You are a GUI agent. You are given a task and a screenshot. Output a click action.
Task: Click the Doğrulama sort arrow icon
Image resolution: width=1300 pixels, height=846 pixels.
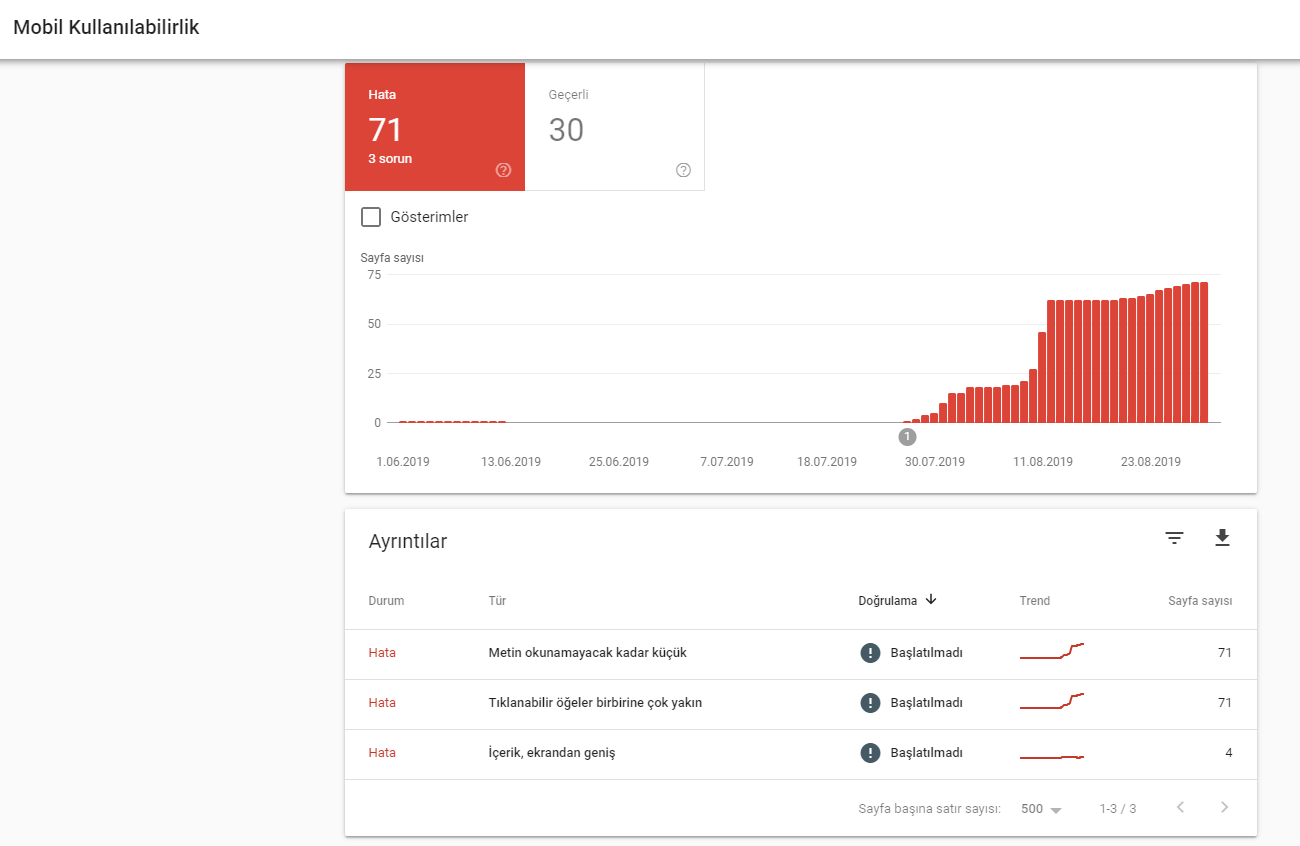(x=931, y=600)
